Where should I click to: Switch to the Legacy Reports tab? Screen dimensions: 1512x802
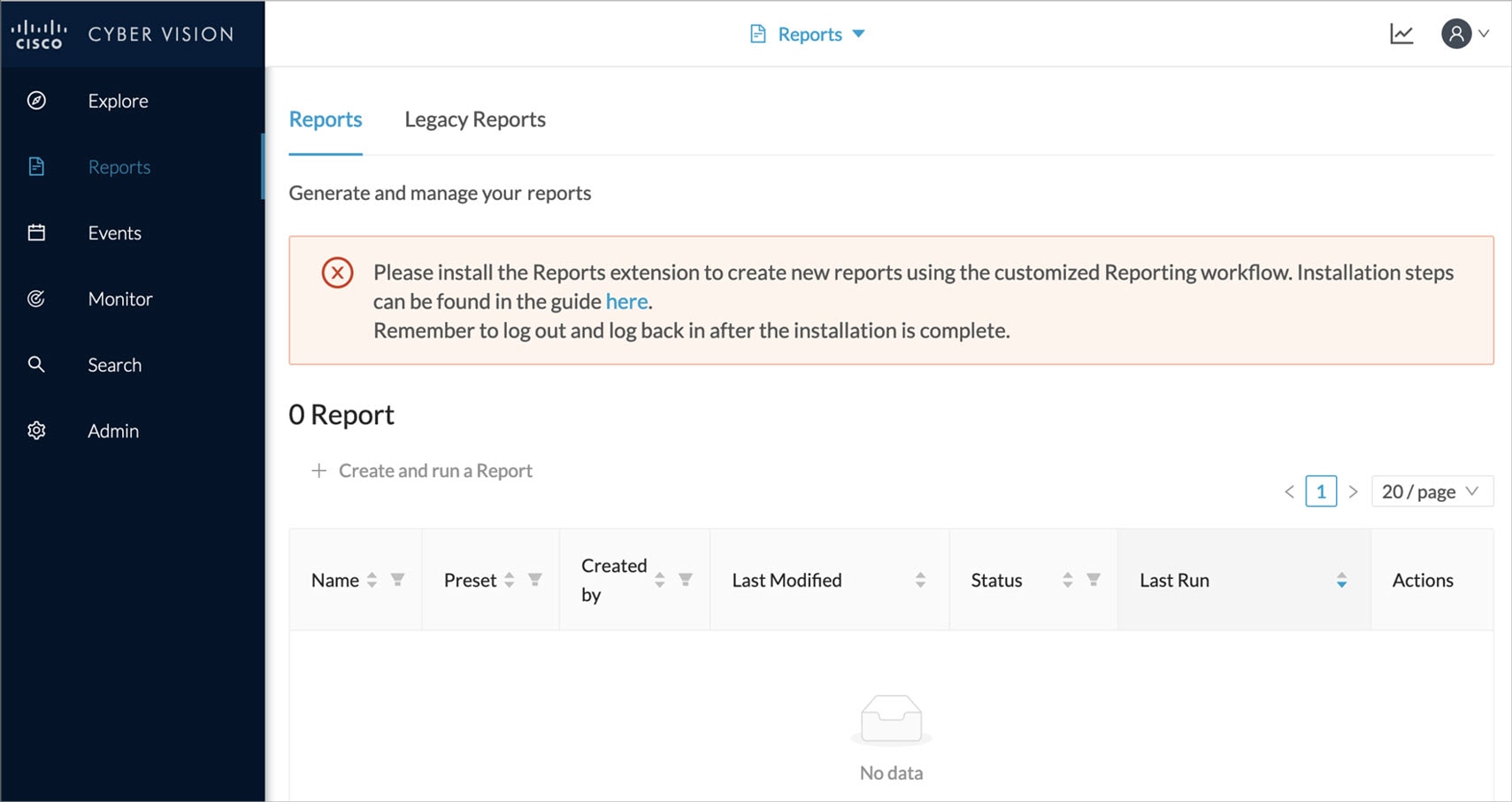474,119
